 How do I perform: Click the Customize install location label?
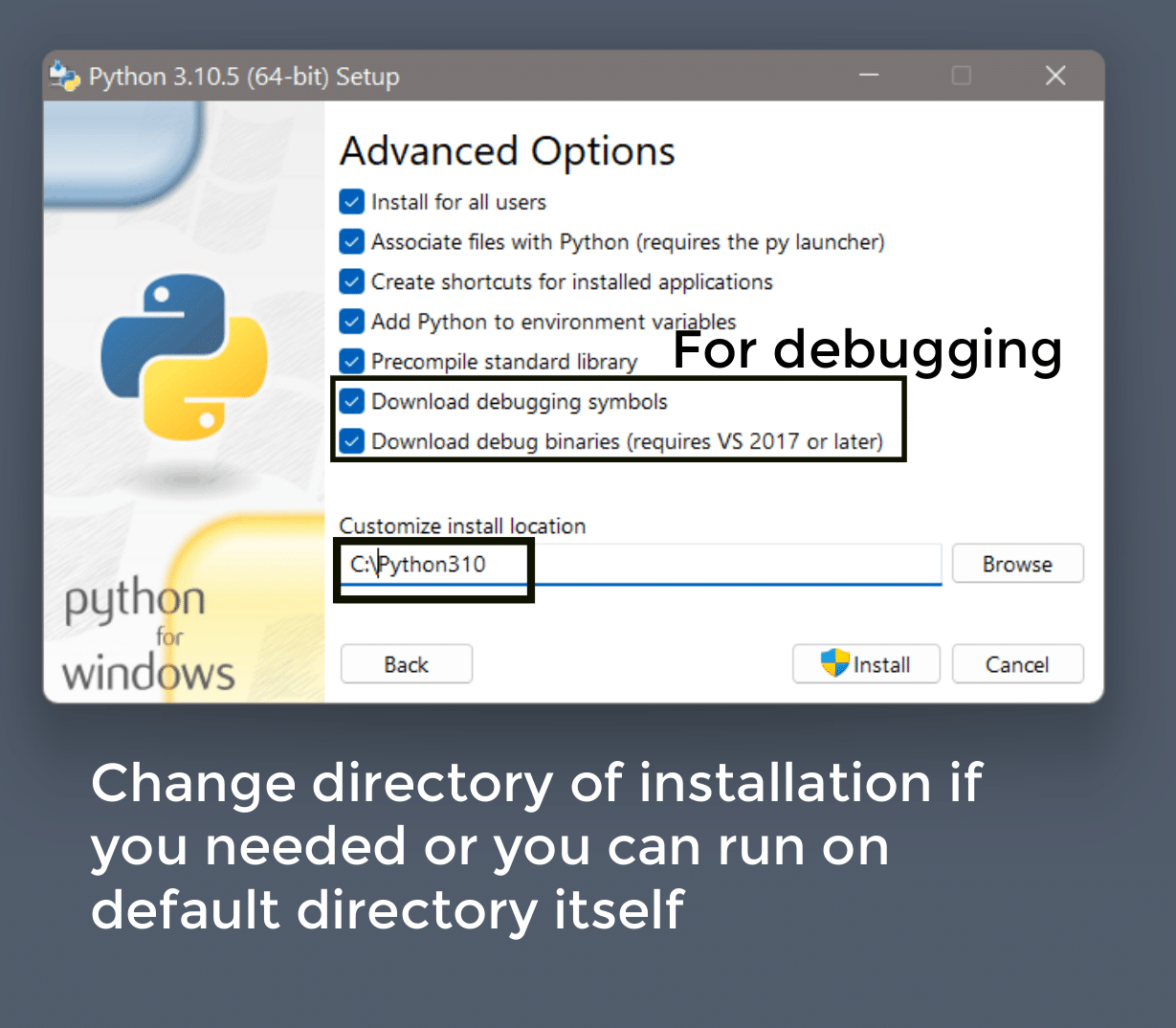[462, 525]
